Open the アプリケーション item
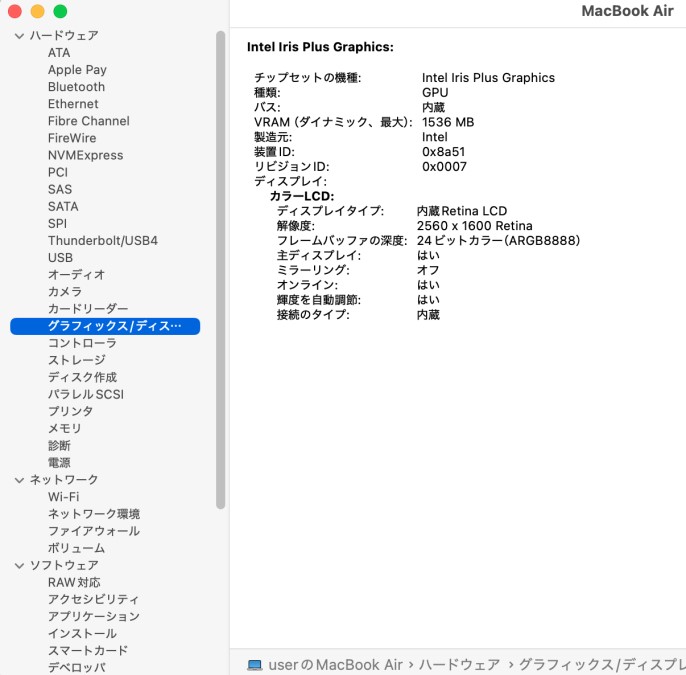This screenshot has height=675, width=686. coord(94,616)
